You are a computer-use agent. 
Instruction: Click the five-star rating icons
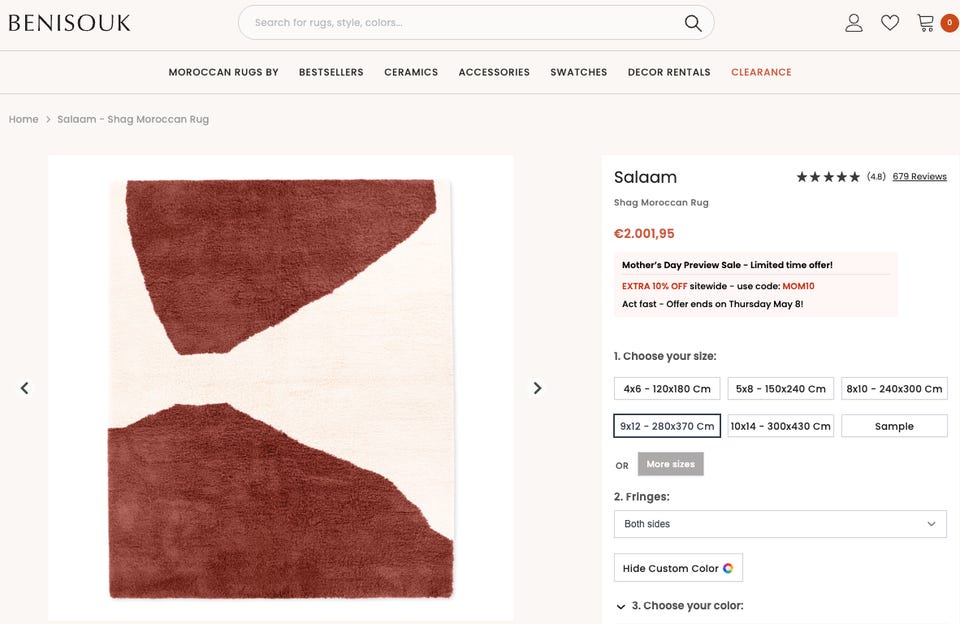(x=828, y=177)
